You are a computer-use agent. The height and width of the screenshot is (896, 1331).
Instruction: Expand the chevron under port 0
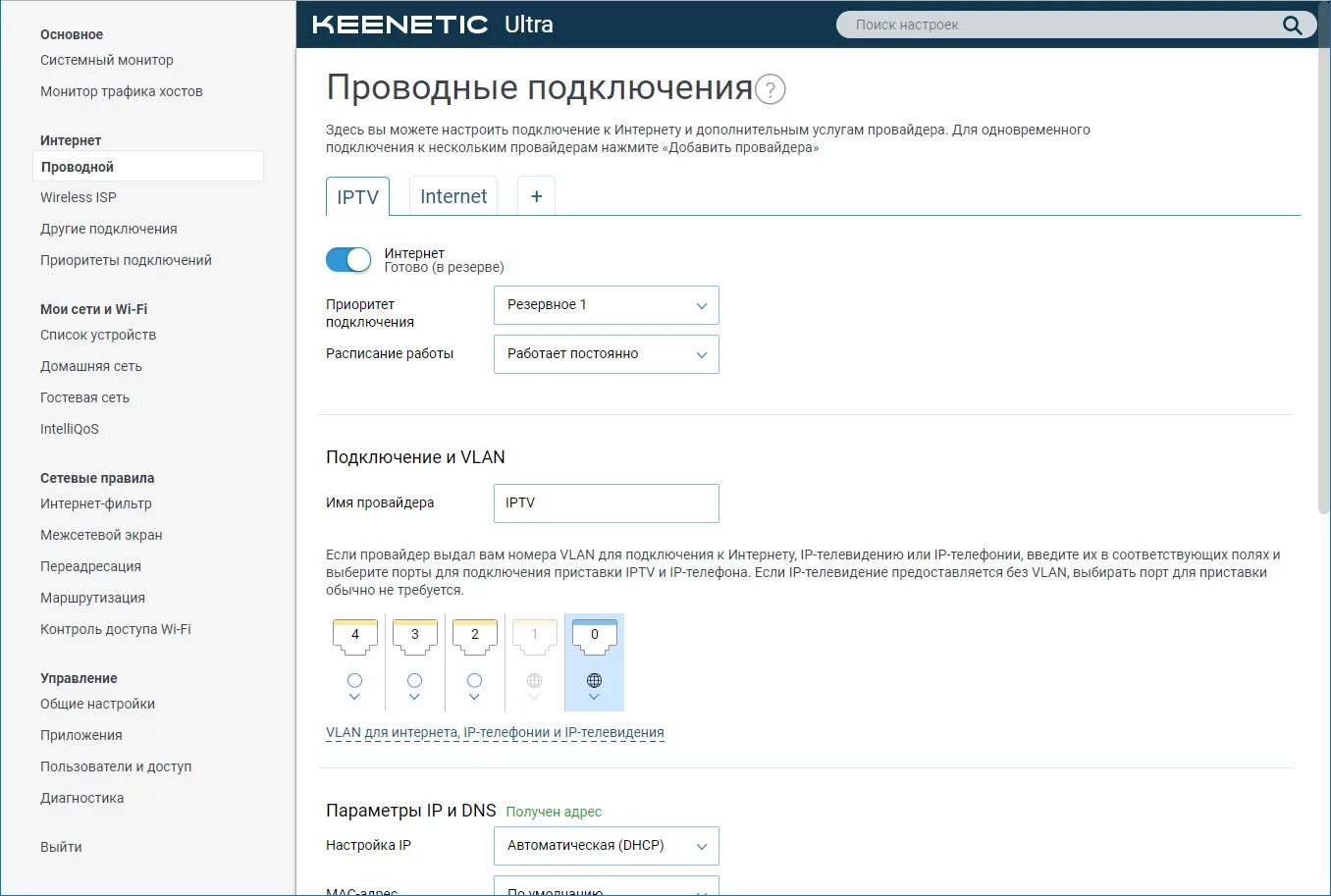594,697
